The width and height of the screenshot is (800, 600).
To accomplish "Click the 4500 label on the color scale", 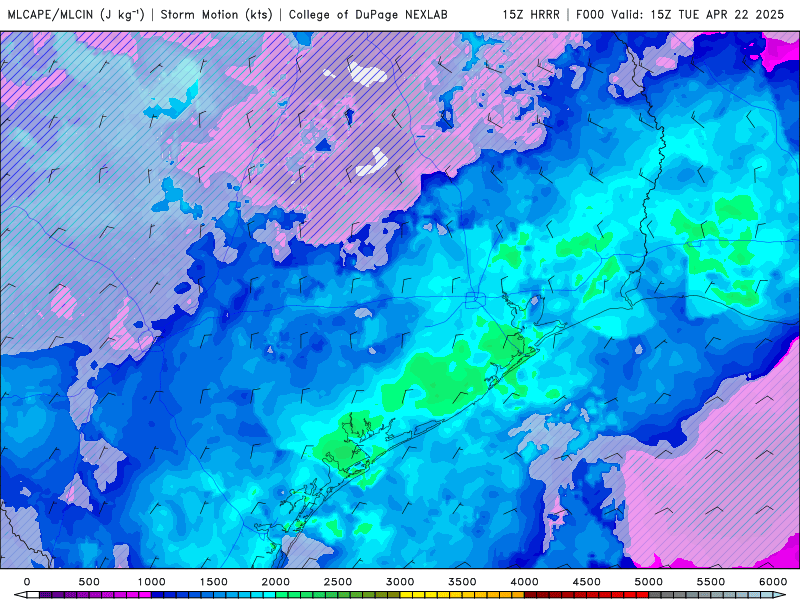I will coord(587,582).
